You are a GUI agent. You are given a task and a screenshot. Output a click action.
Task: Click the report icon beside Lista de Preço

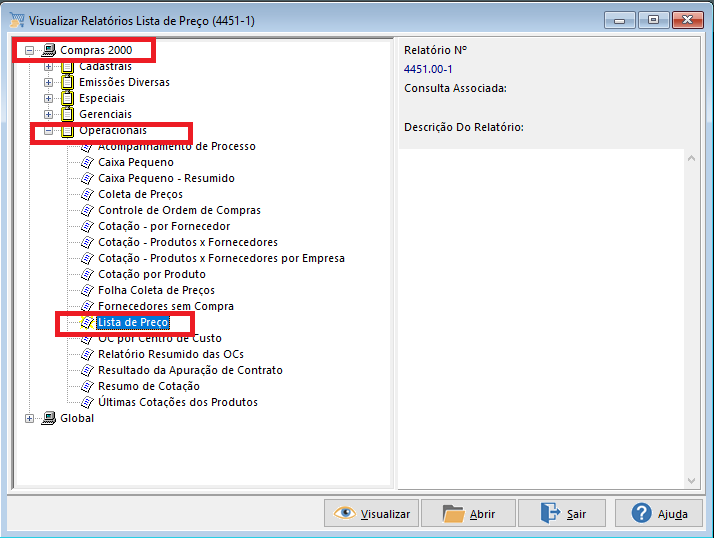coord(87,322)
